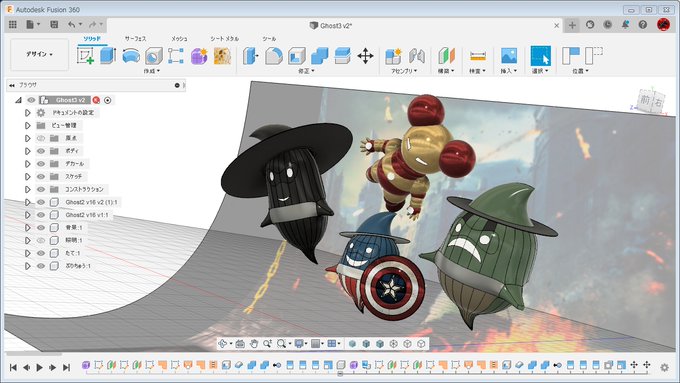
Task: Select the Ghost3 v2* document tab
Action: (331, 26)
